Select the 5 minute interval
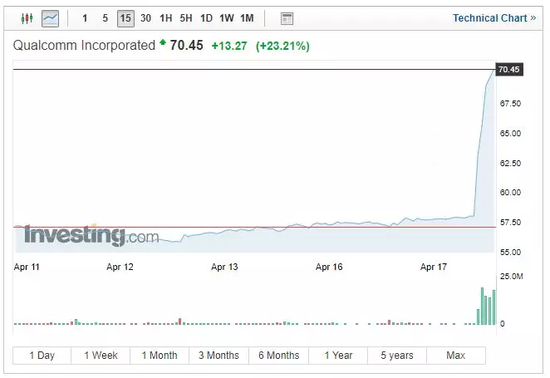 click(105, 18)
